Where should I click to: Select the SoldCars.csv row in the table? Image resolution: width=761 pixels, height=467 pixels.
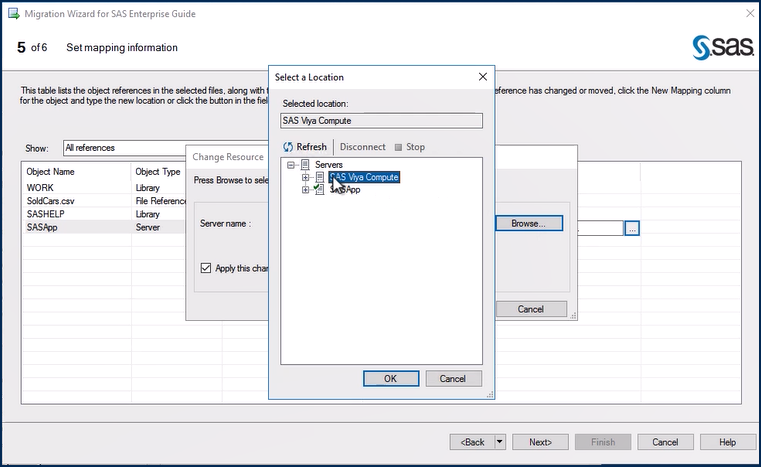(50, 200)
